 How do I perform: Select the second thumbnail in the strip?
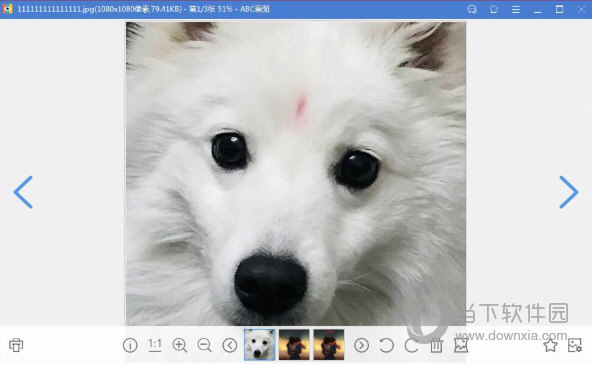294,344
